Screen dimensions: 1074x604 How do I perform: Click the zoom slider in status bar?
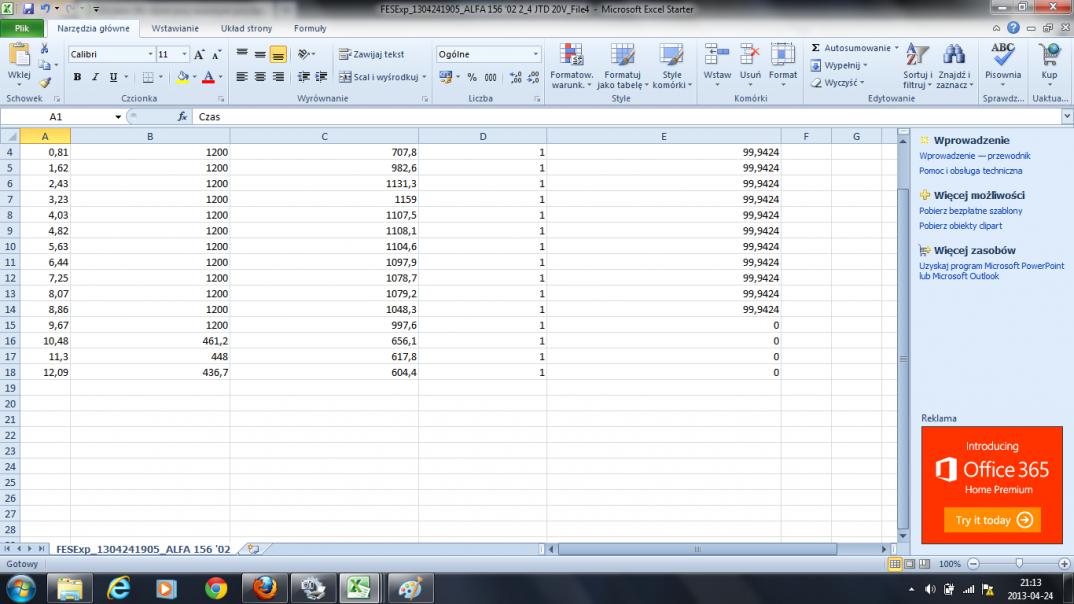[x=1018, y=564]
